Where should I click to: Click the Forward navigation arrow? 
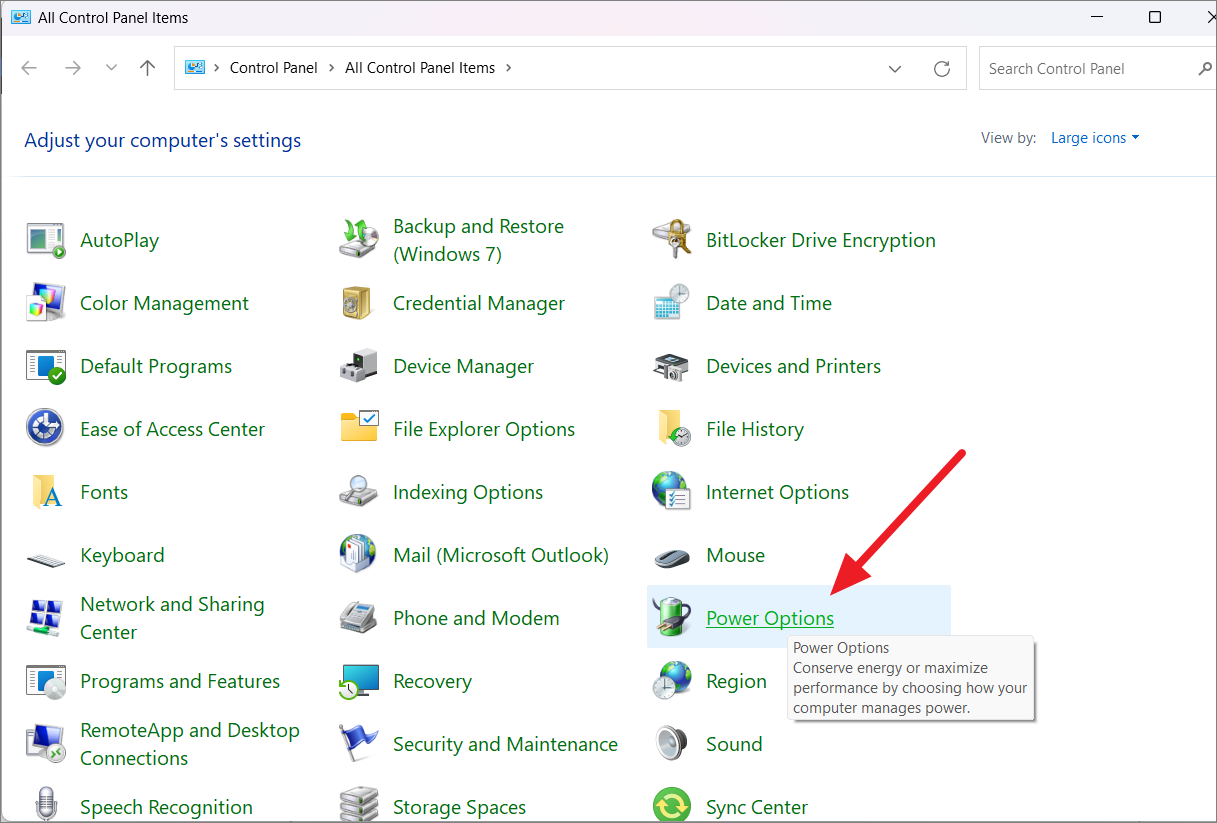[x=72, y=68]
